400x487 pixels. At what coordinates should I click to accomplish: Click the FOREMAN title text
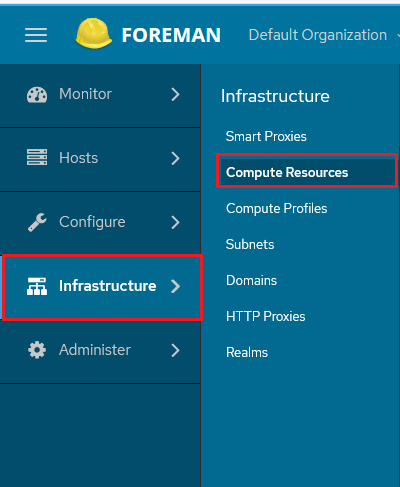(171, 35)
